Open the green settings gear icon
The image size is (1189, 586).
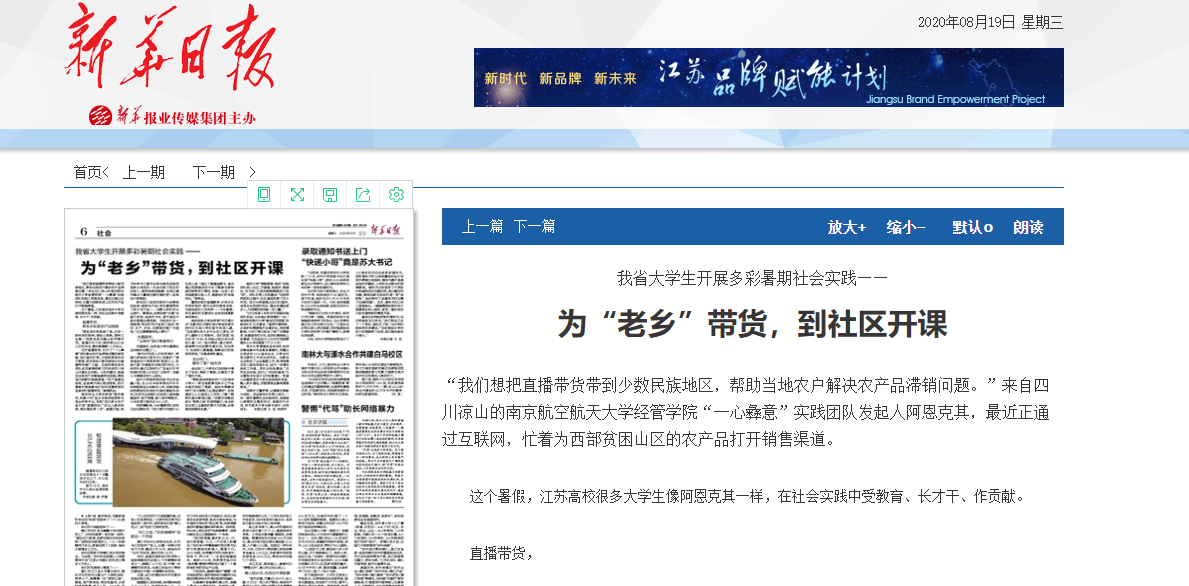[x=396, y=194]
